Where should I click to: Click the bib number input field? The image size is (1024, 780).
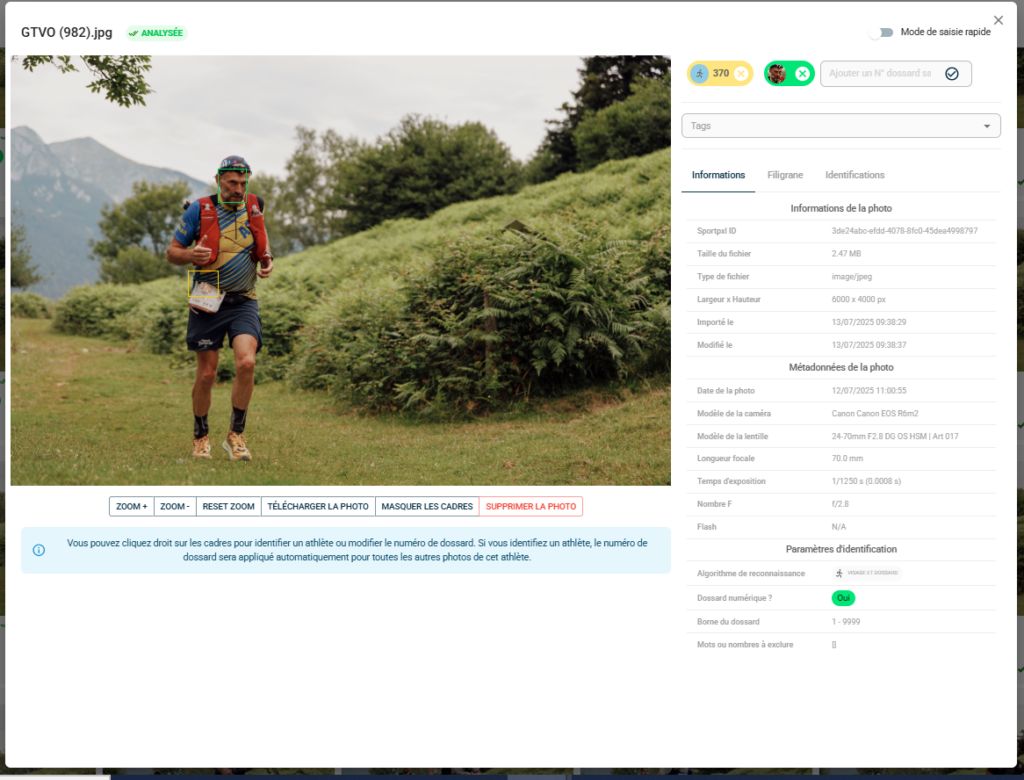tap(880, 74)
